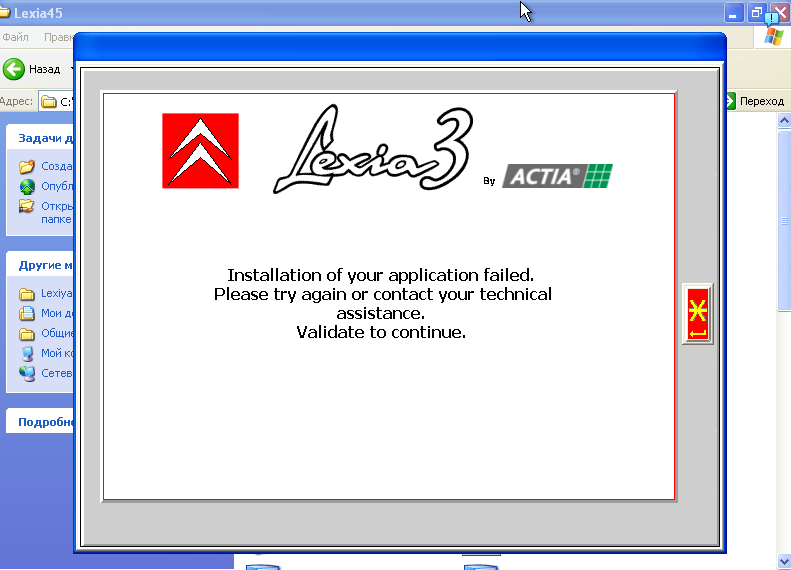The width and height of the screenshot is (791, 570).
Task: Click the red validate button in Lexia3 dialog
Action: click(x=698, y=314)
